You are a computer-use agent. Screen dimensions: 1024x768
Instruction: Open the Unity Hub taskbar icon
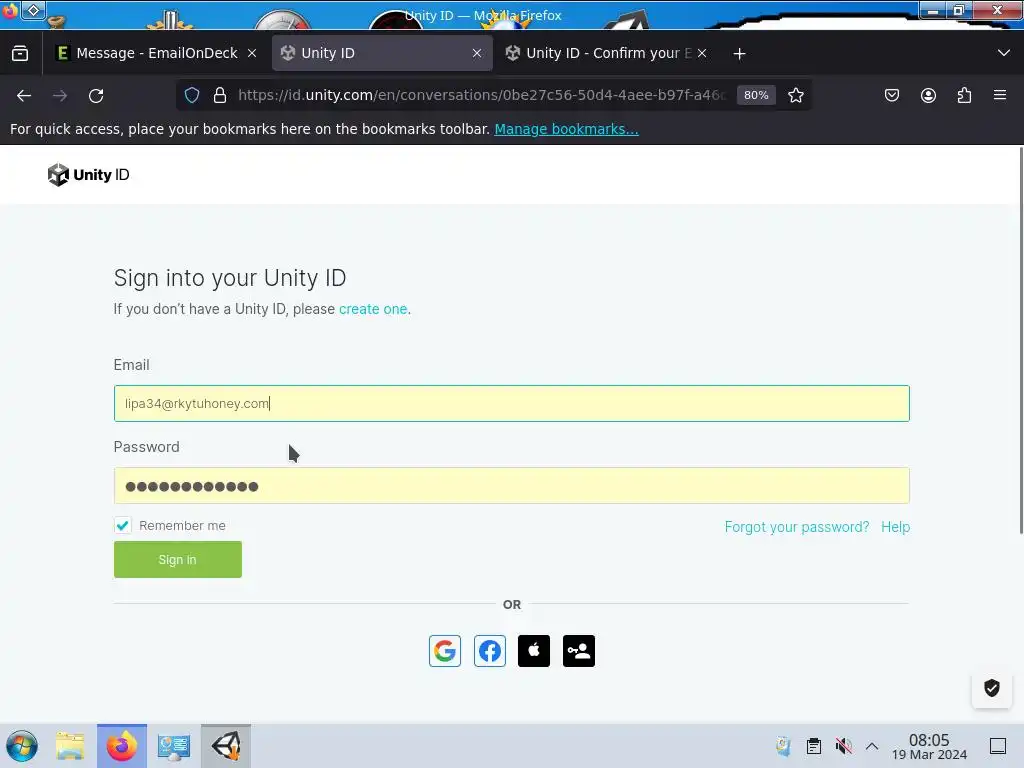[226, 746]
